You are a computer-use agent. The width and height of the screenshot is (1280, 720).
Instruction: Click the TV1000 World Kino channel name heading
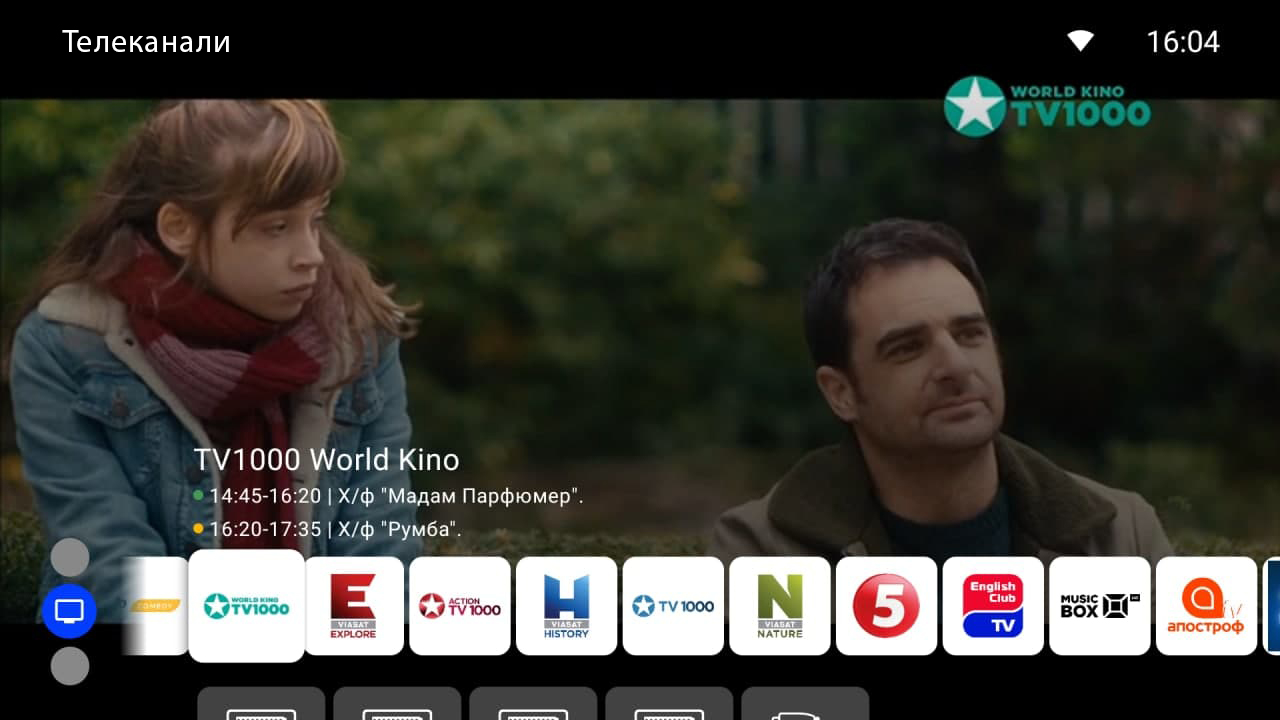coord(326,460)
